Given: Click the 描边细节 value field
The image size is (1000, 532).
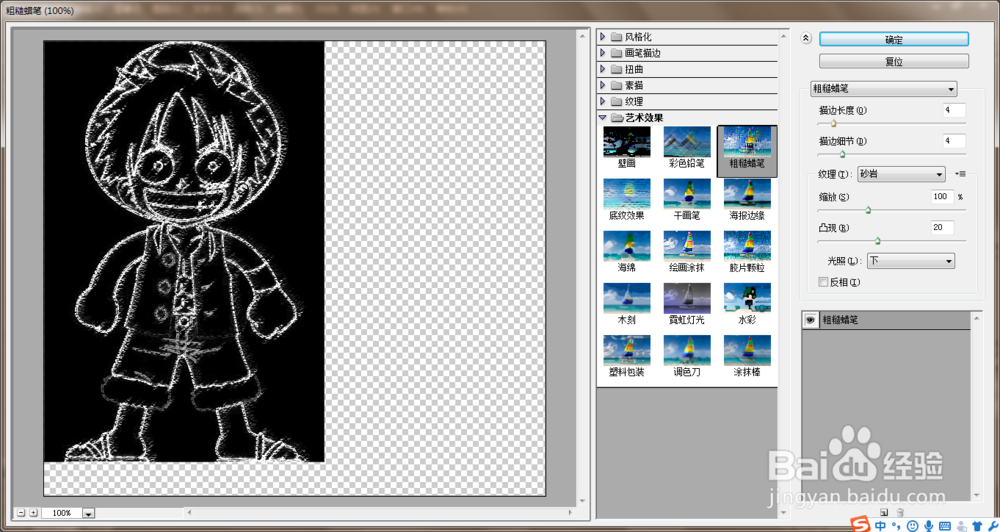Looking at the screenshot, I should point(954,141).
